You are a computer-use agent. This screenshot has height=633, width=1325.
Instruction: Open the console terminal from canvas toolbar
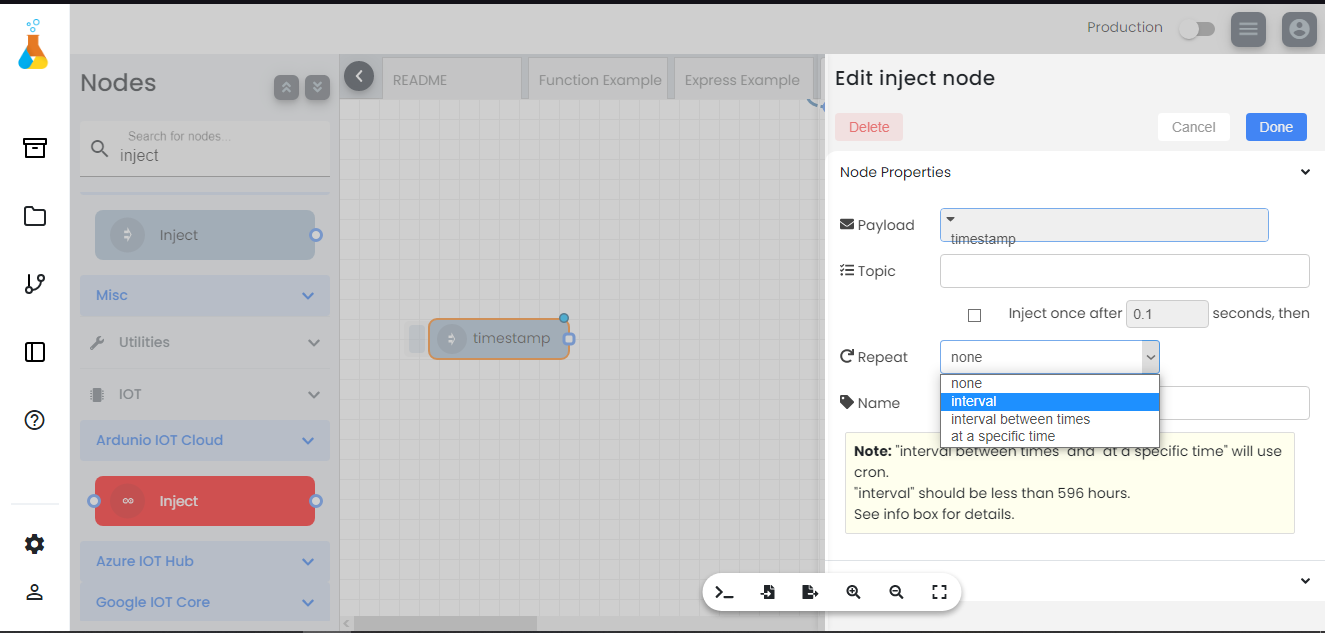pos(725,592)
